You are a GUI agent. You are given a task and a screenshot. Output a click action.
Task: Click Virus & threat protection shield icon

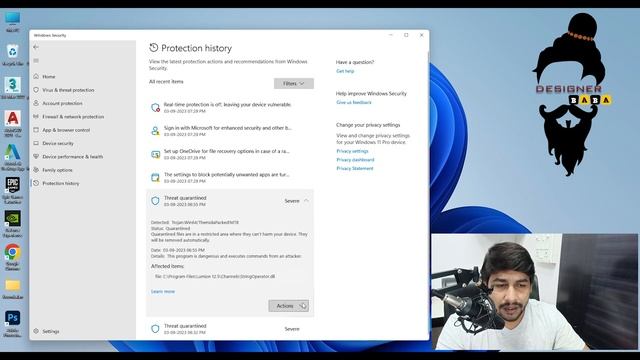click(x=36, y=90)
